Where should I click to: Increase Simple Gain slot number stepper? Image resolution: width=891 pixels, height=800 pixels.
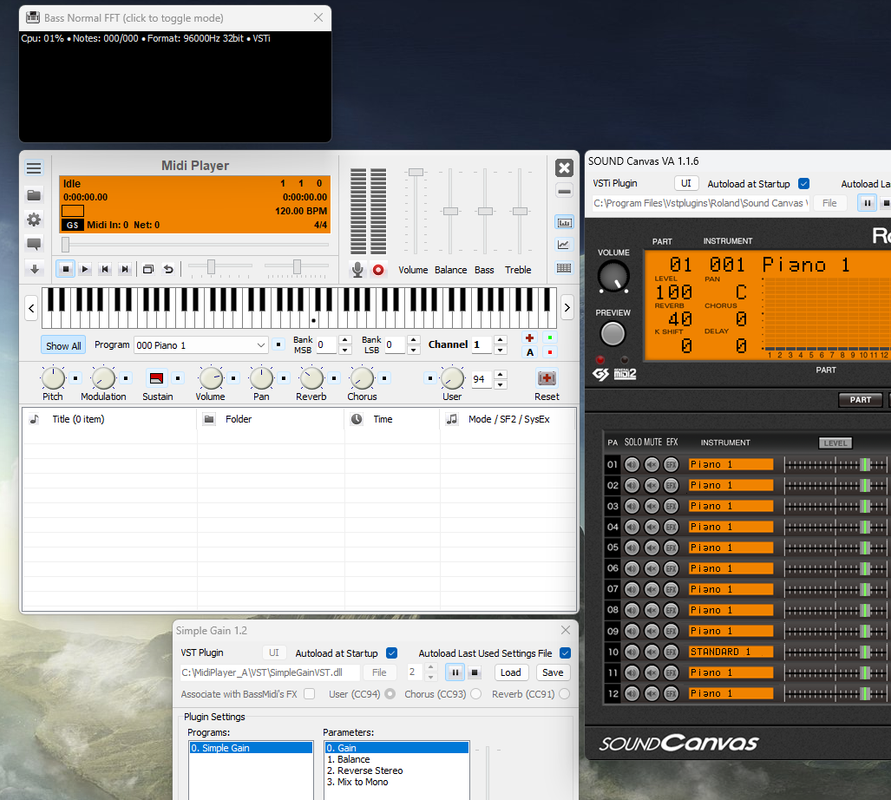click(x=431, y=668)
